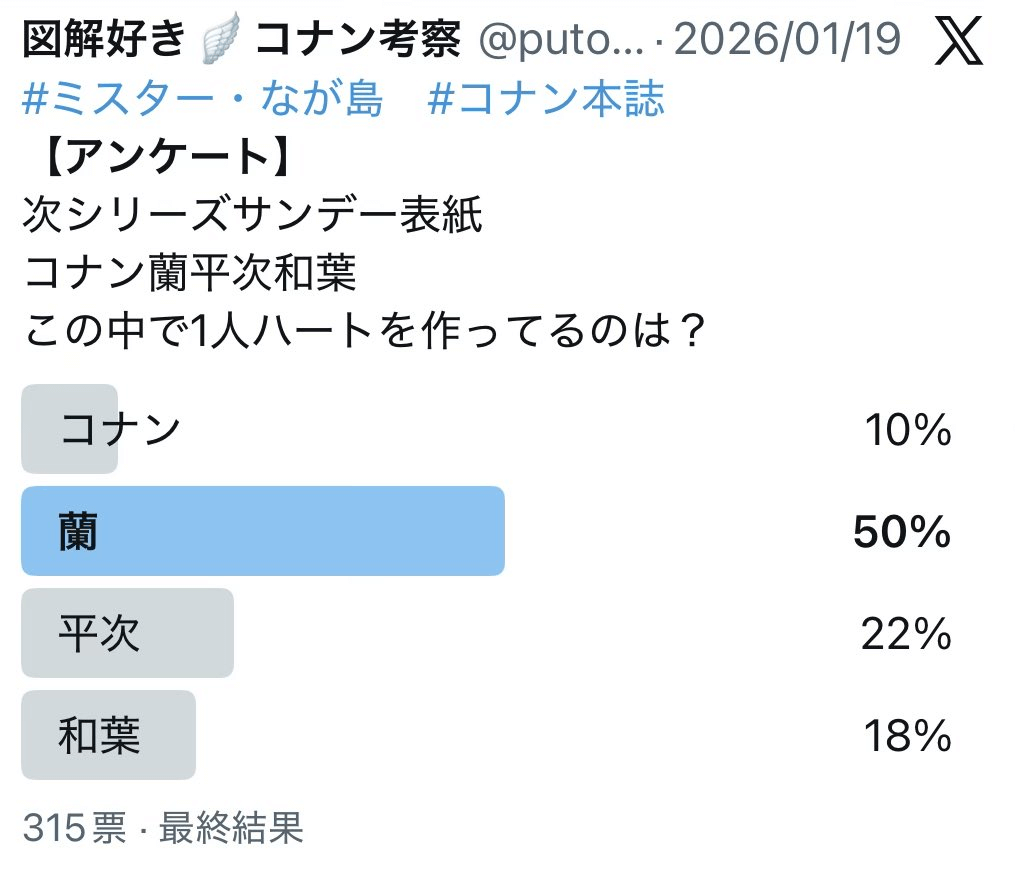This screenshot has height=883, width=1015.
Task: Click the 22% result for 平次
Action: point(904,635)
